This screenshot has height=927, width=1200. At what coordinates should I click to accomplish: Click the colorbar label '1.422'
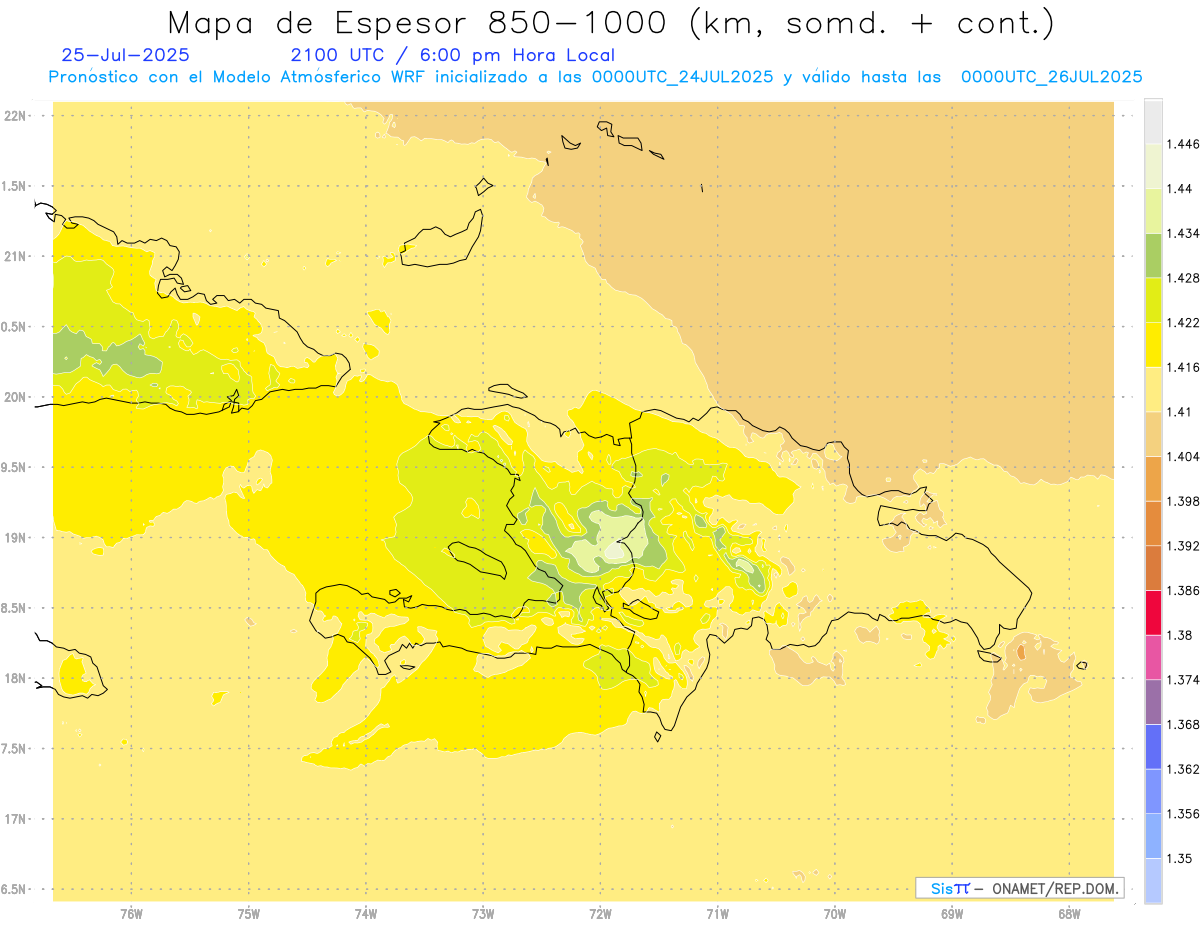pyautogui.click(x=1182, y=322)
